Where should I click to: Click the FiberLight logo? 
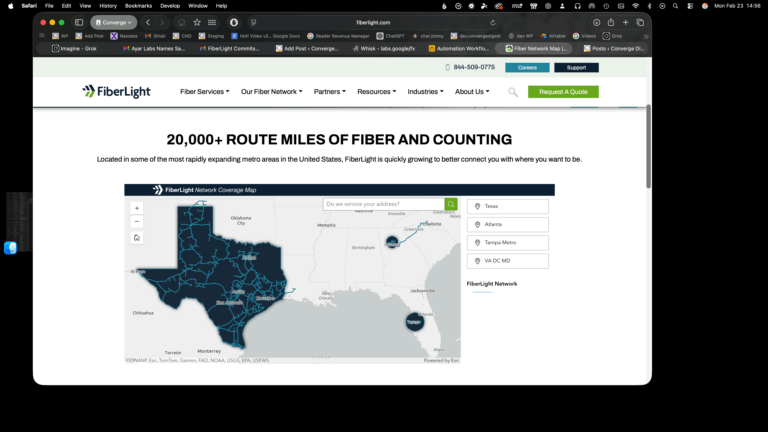pos(116,92)
